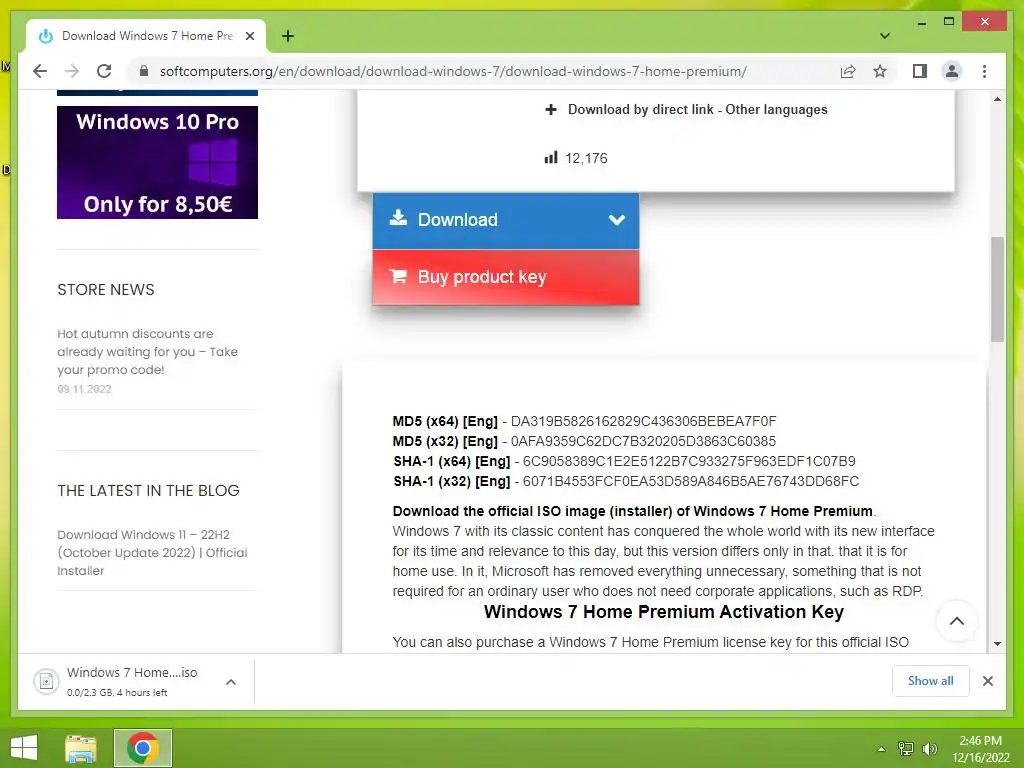
Task: Click the page scrollbar thumb
Action: (997, 289)
